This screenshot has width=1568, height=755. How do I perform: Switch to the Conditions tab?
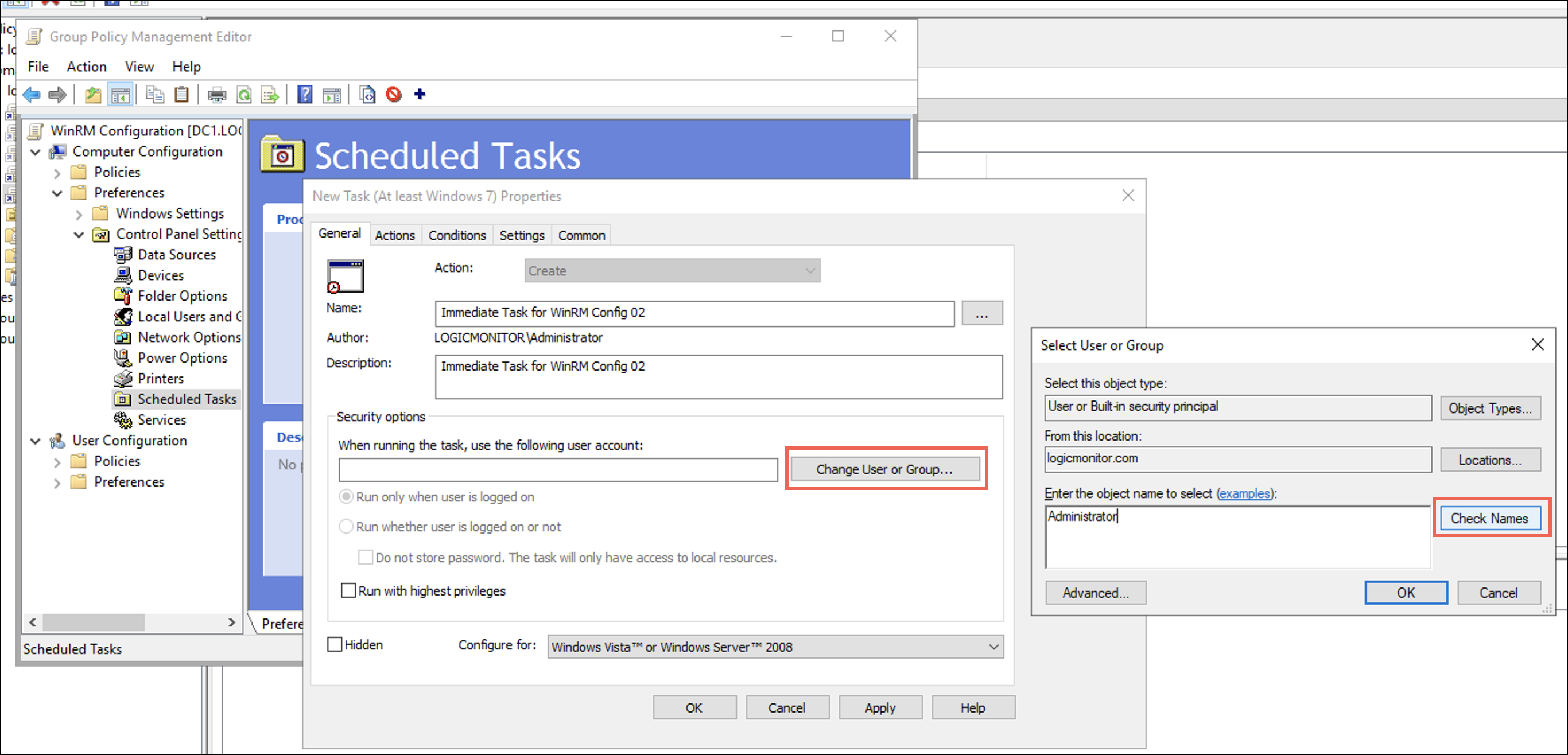[457, 235]
